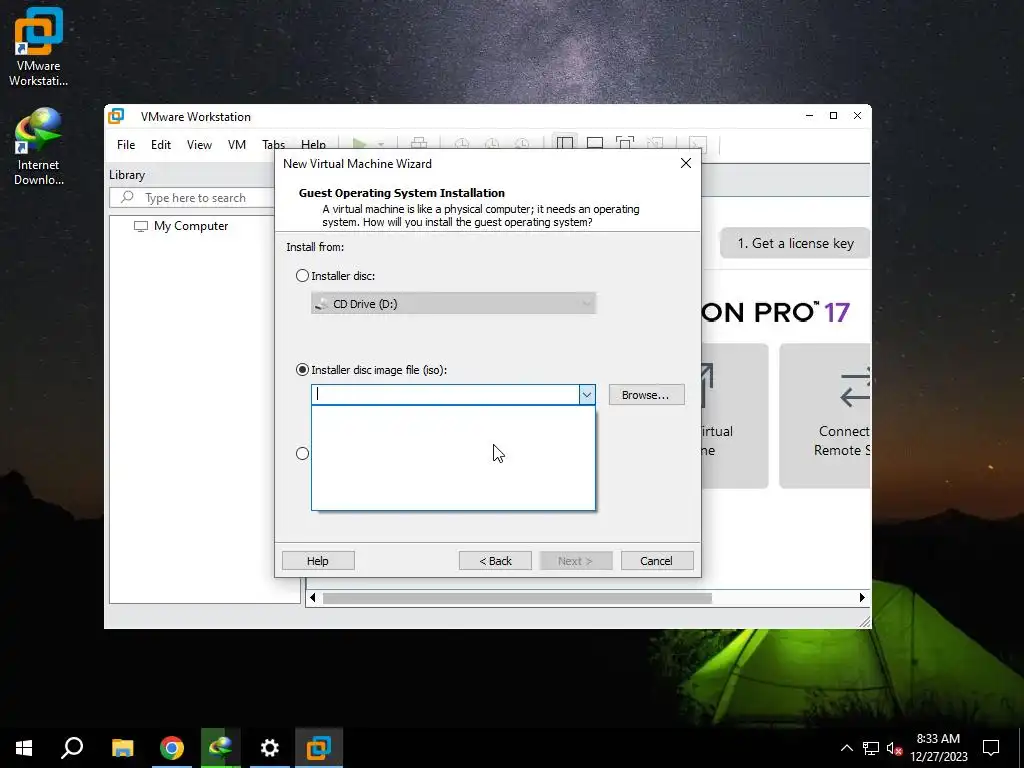This screenshot has width=1024, height=768.
Task: Cancel the New Virtual Machine Wizard
Action: [656, 561]
